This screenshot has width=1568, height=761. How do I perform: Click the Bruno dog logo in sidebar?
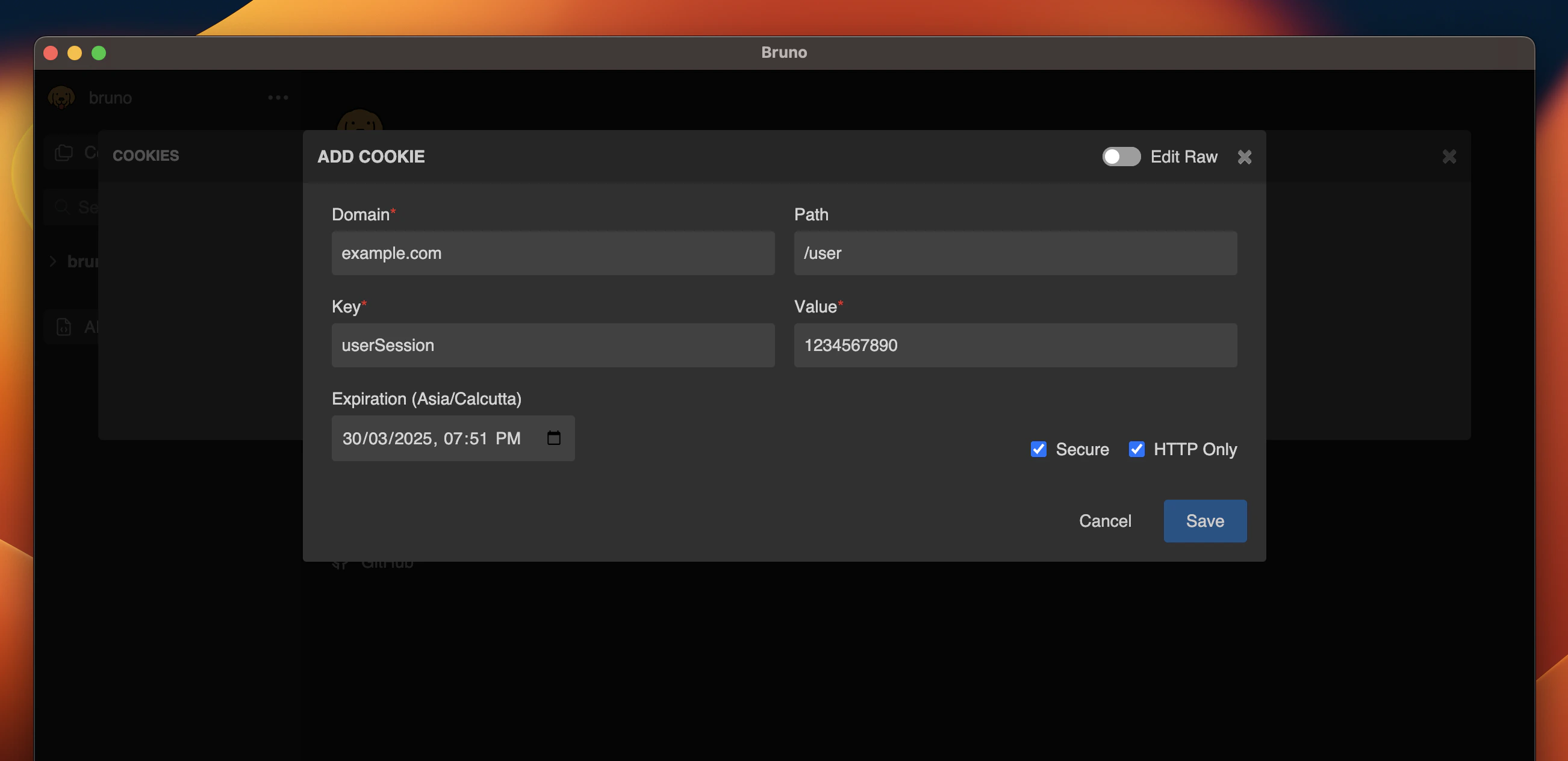(x=61, y=98)
